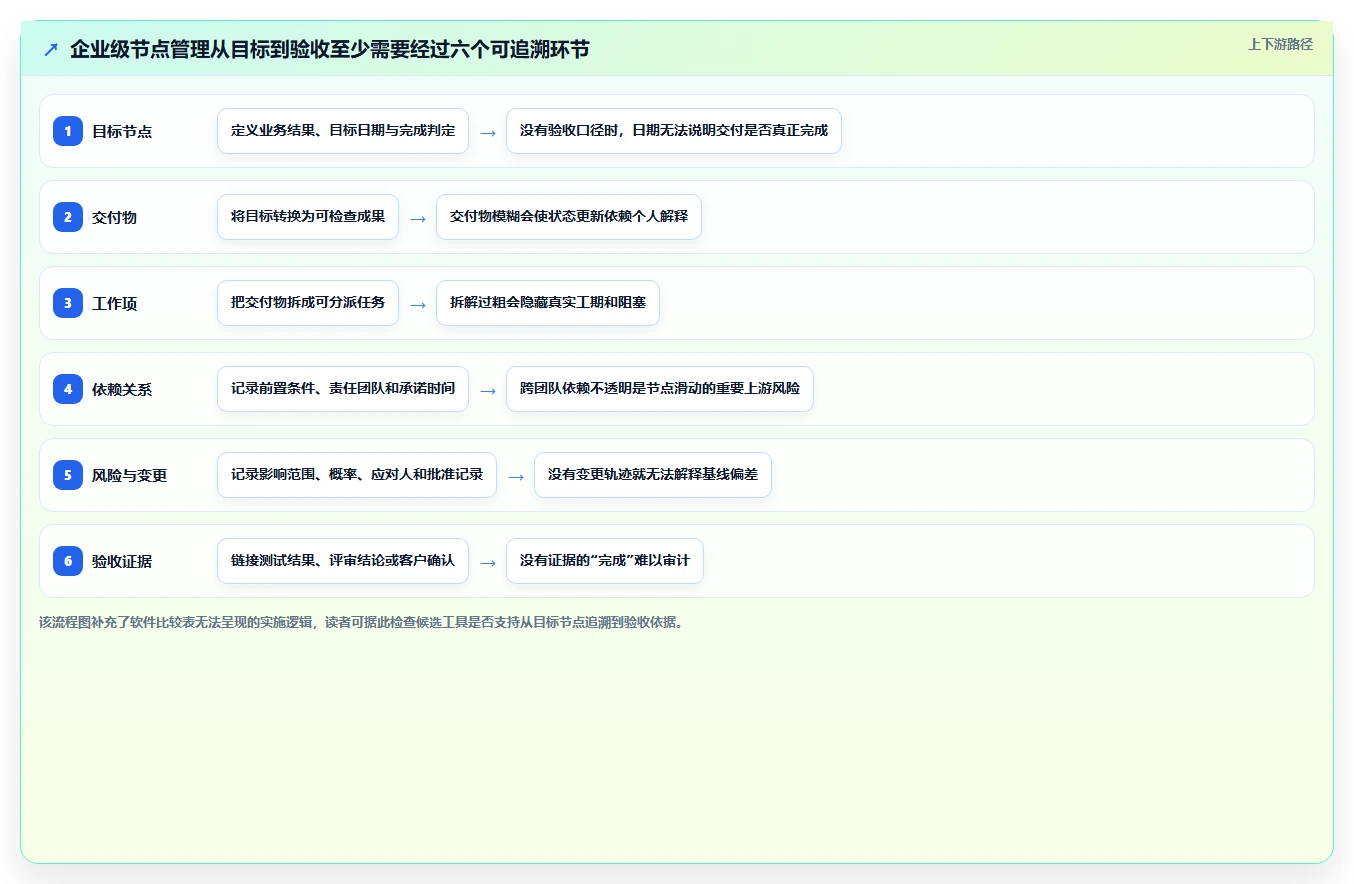The width and height of the screenshot is (1354, 884).
Task: Click the 风险与变更 step label
Action: point(130,475)
